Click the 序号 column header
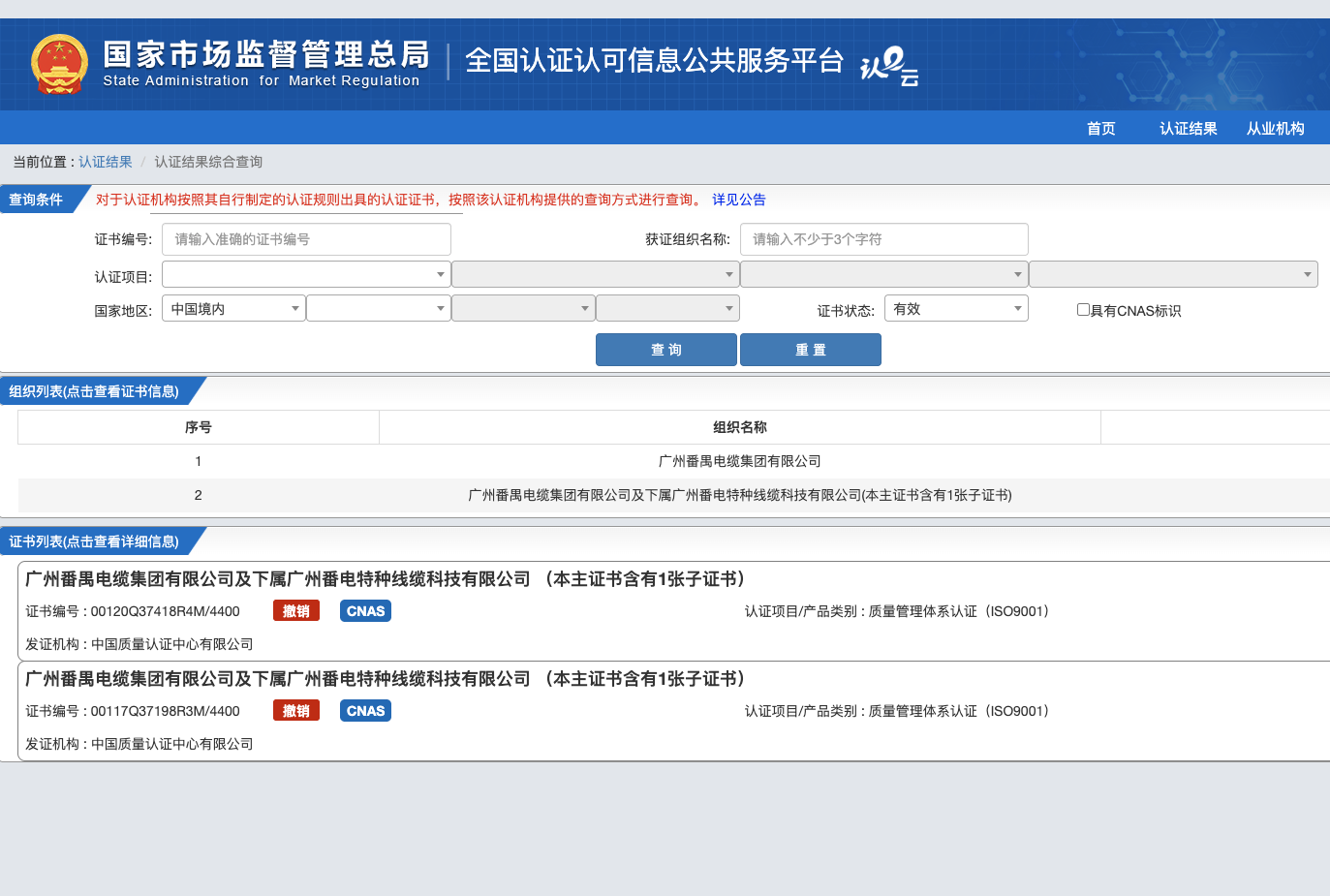Screen dimensions: 1330x896 click(x=199, y=427)
